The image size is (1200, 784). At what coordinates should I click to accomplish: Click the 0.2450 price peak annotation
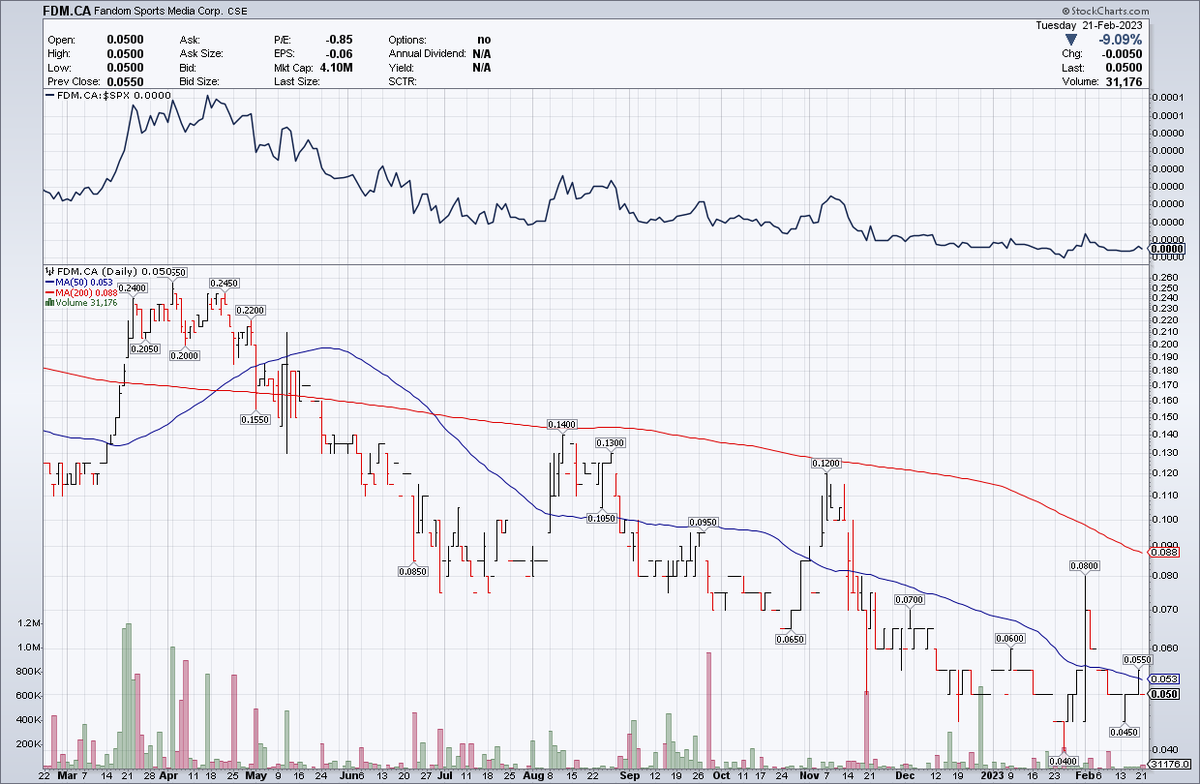224,283
